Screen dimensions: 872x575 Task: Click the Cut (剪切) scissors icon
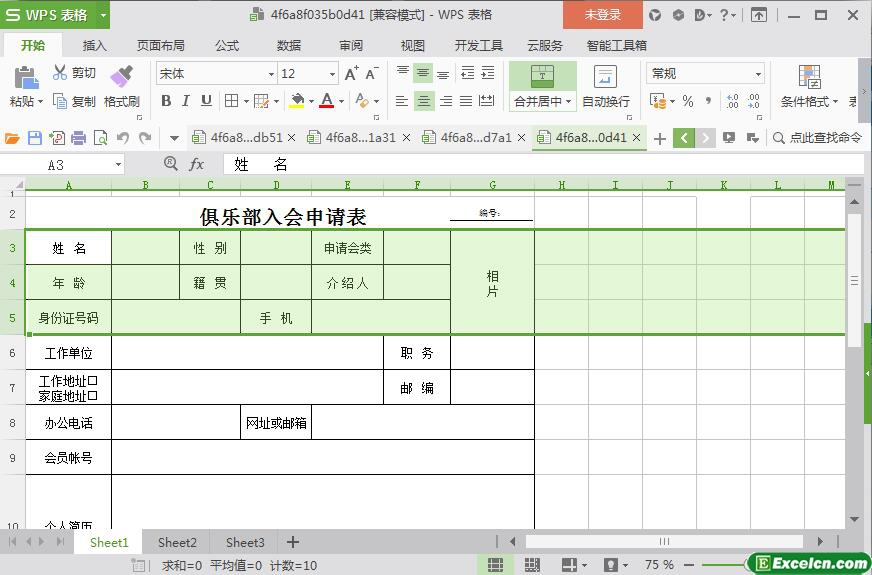[60, 73]
